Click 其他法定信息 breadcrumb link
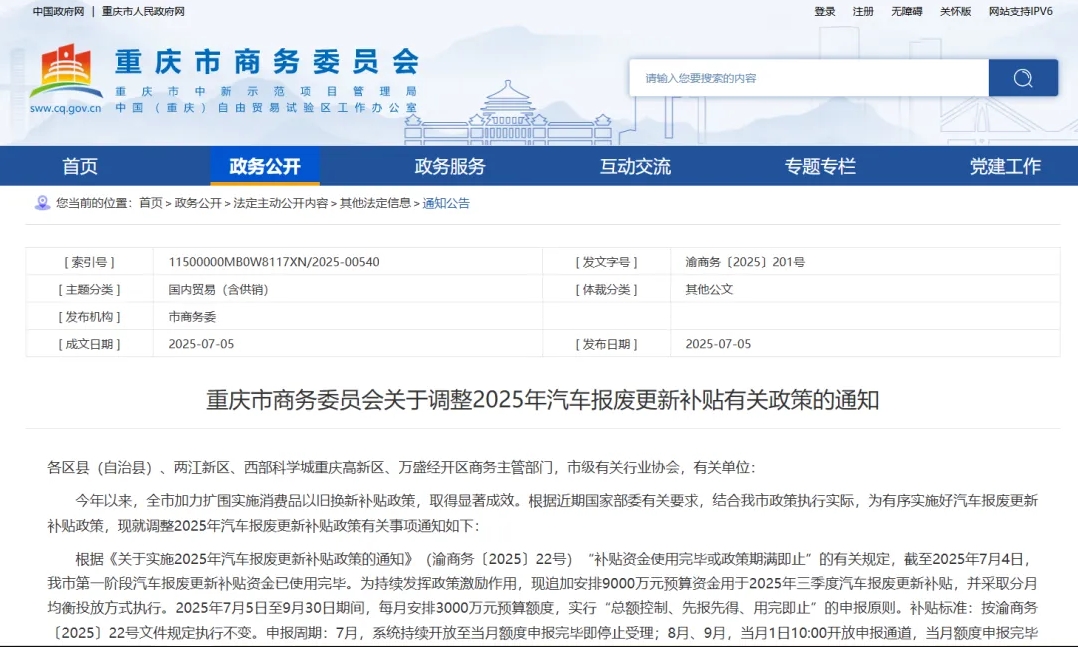This screenshot has height=647, width=1078. click(x=375, y=203)
